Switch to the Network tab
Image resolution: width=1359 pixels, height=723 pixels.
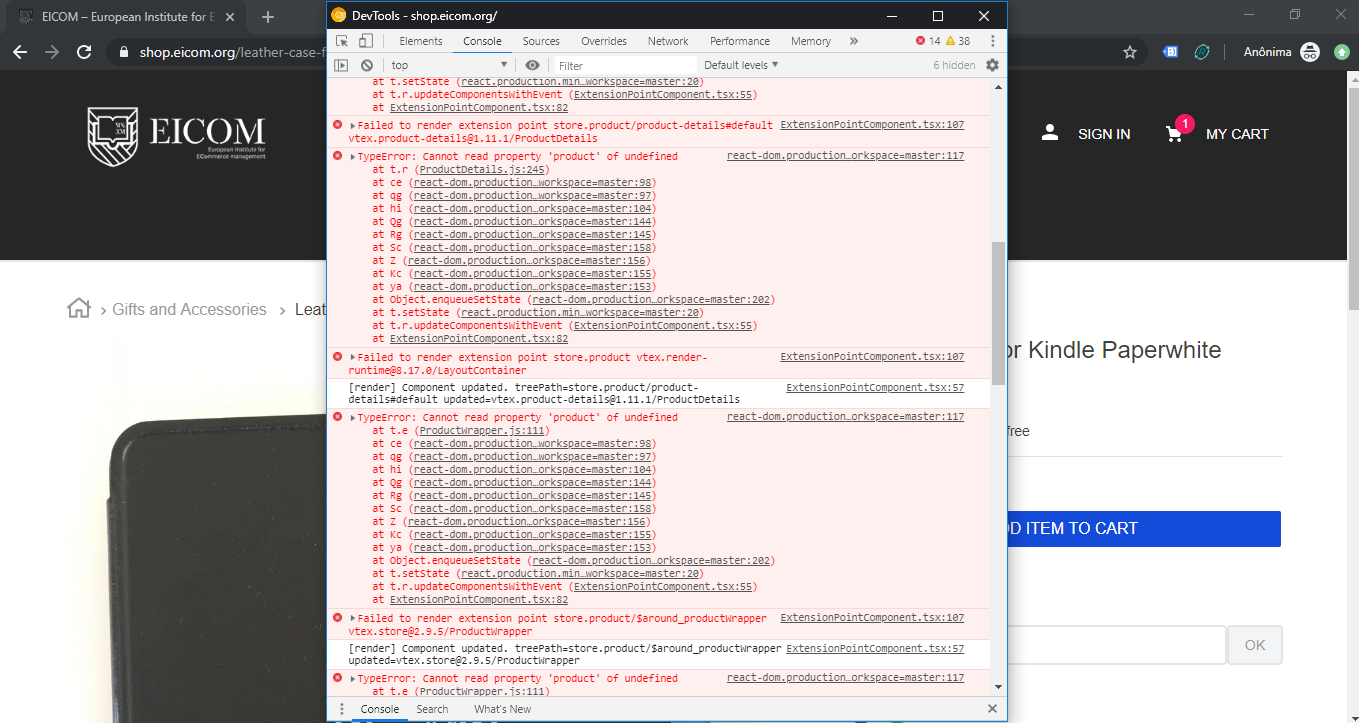[667, 41]
